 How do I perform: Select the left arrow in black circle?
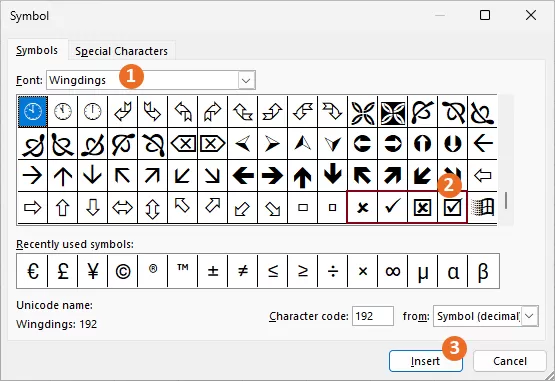pyautogui.click(x=362, y=143)
